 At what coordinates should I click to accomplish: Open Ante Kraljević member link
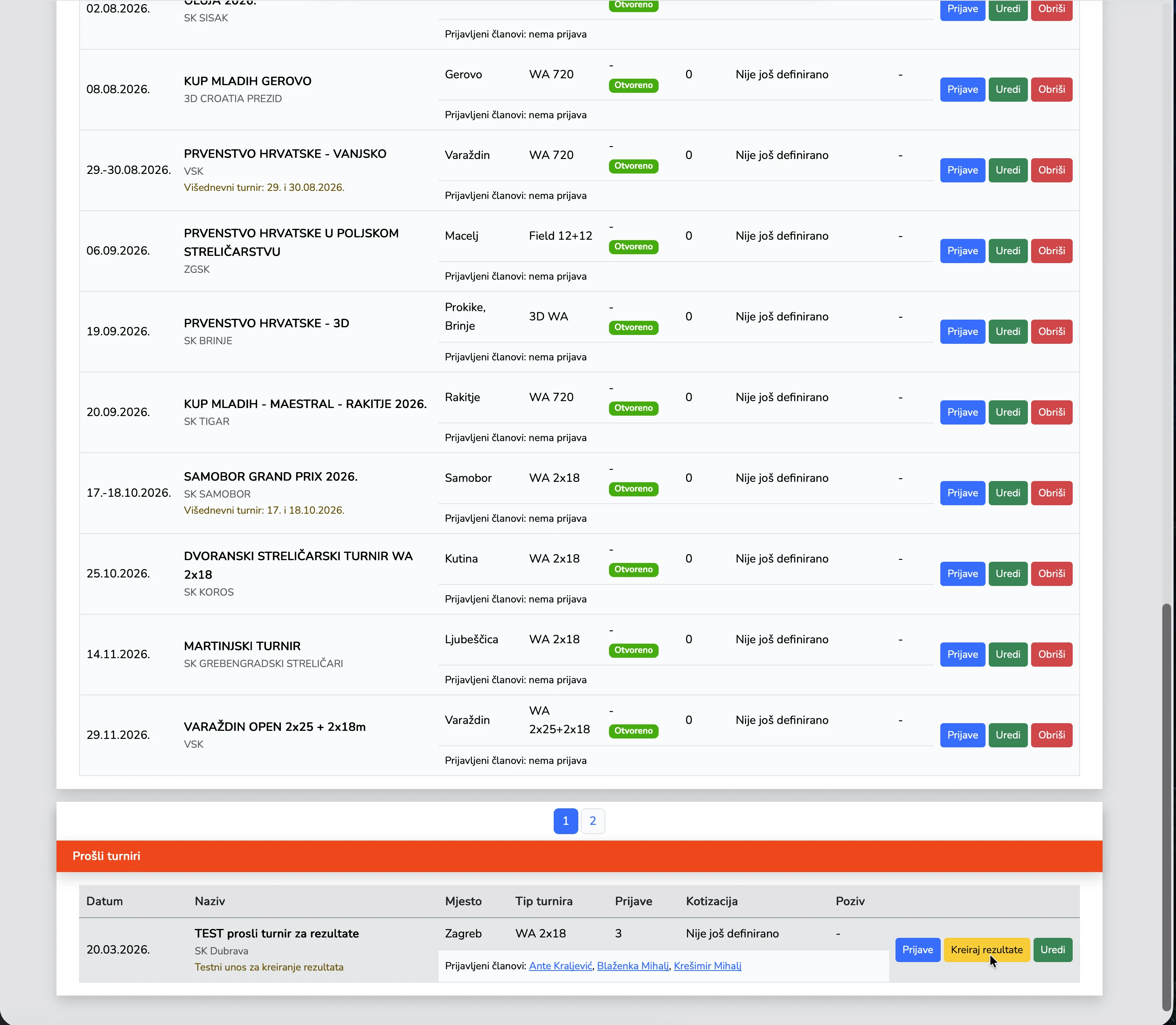coord(560,966)
